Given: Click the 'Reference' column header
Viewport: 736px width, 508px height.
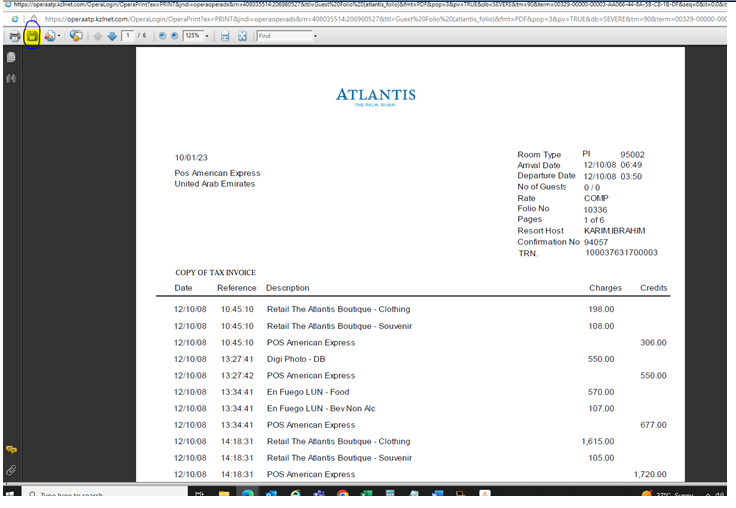Looking at the screenshot, I should click(x=237, y=288).
